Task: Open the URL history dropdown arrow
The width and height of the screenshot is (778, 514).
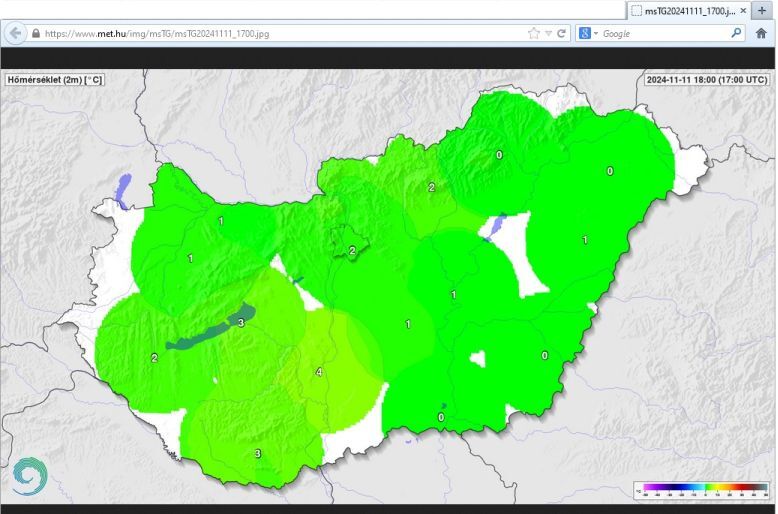Action: tap(548, 33)
